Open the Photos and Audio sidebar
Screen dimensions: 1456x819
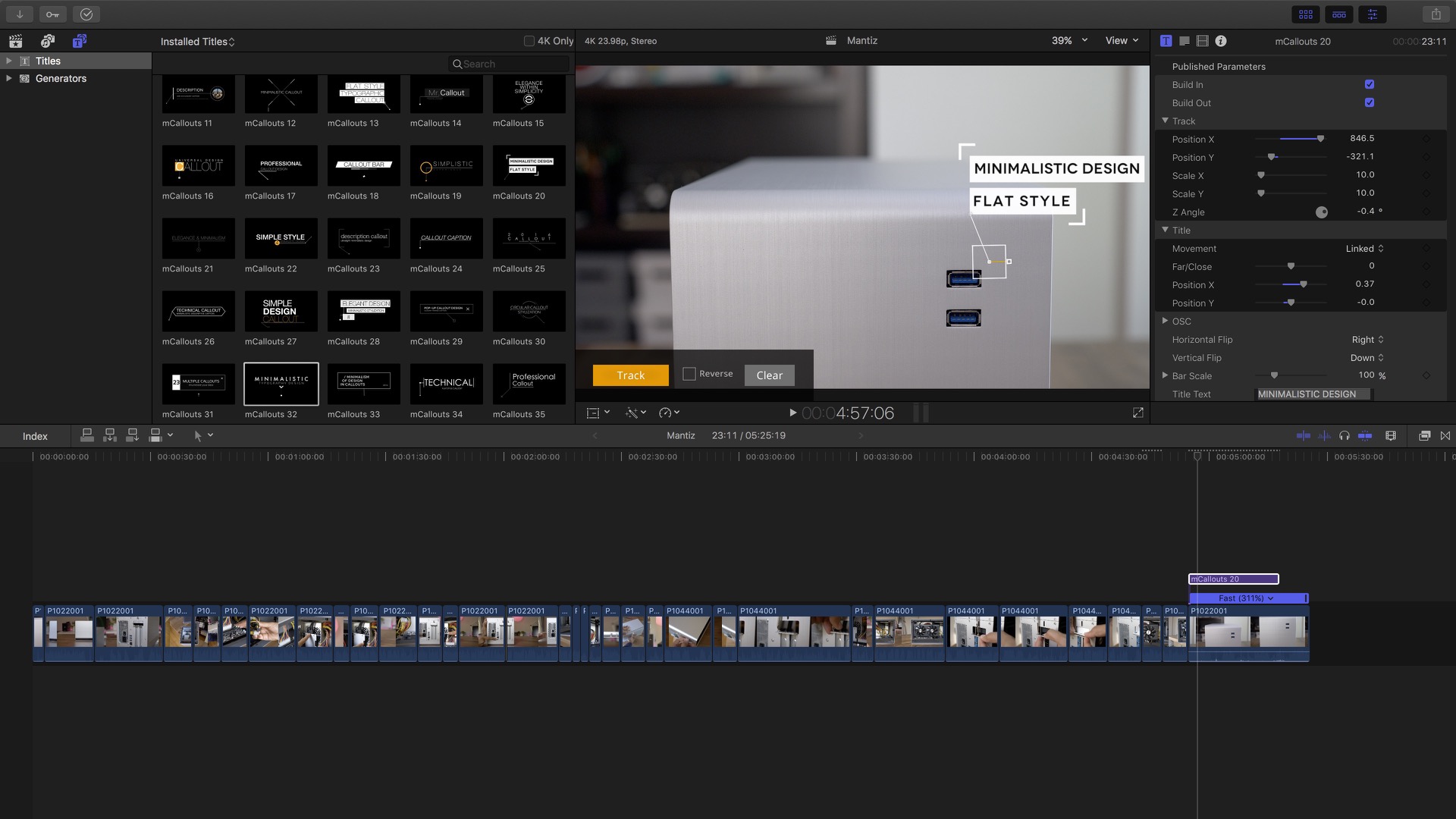click(47, 41)
